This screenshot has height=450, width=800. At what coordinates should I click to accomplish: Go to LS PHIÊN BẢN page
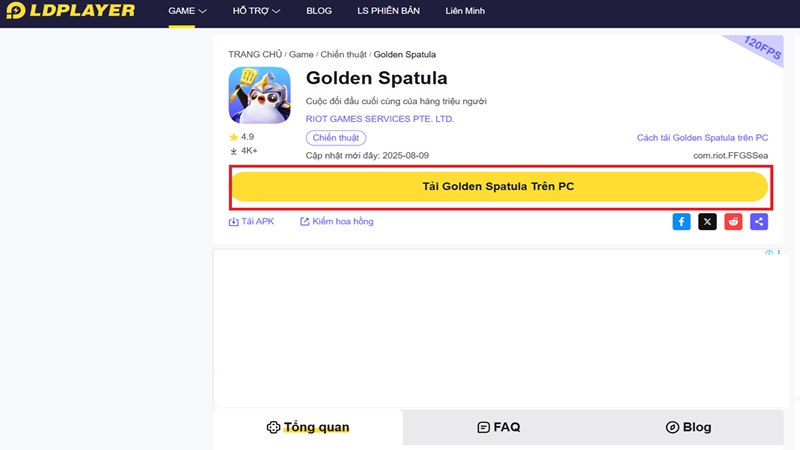[388, 11]
